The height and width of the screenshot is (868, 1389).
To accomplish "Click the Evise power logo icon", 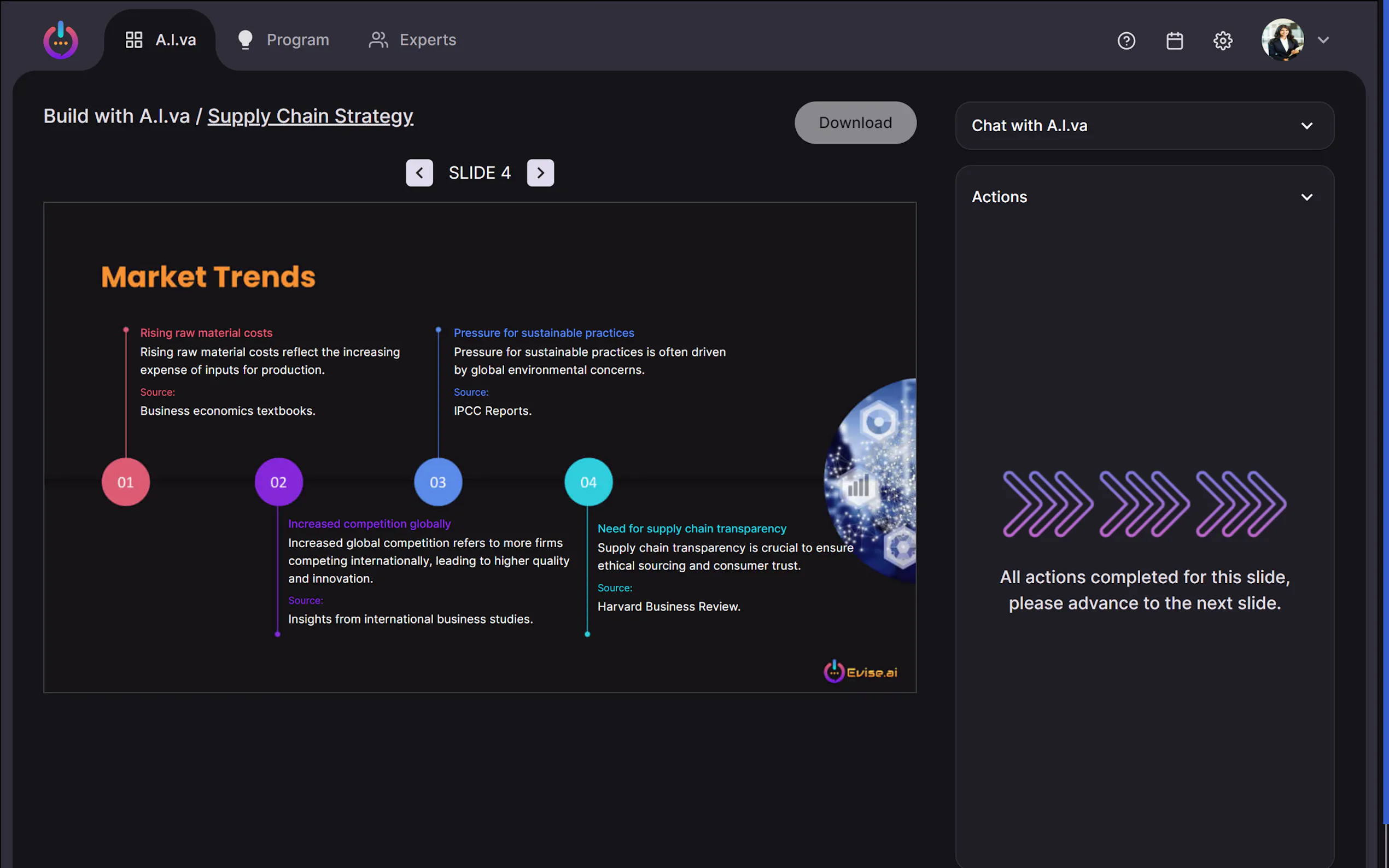I will (x=60, y=40).
